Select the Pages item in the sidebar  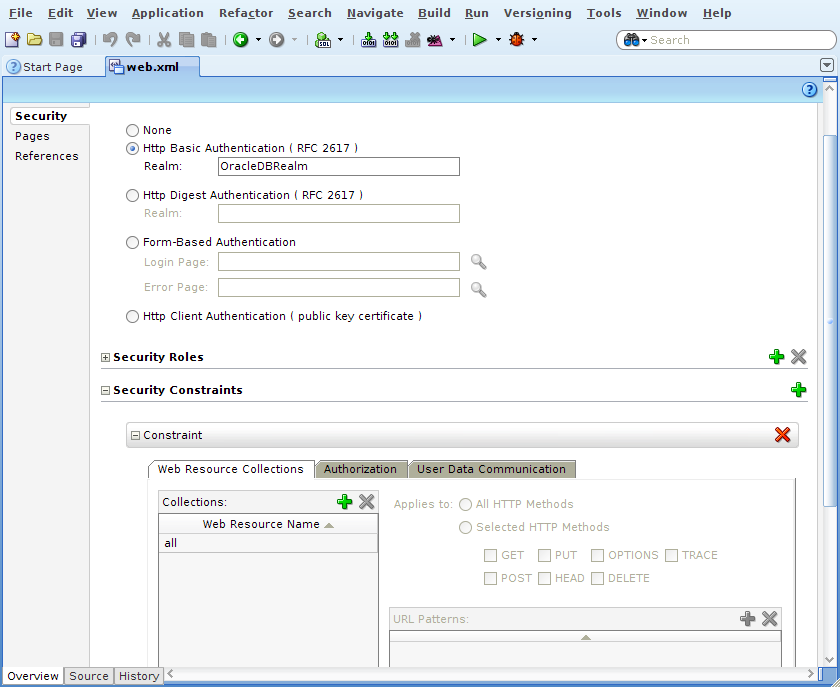click(32, 136)
